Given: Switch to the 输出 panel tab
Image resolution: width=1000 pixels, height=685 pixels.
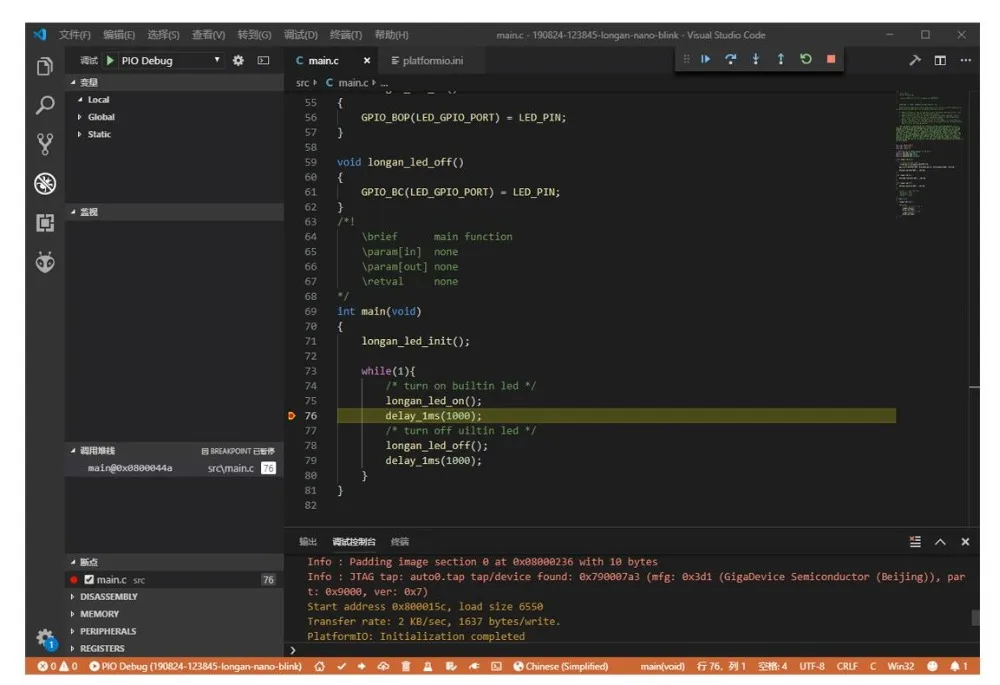Looking at the screenshot, I should click(308, 541).
